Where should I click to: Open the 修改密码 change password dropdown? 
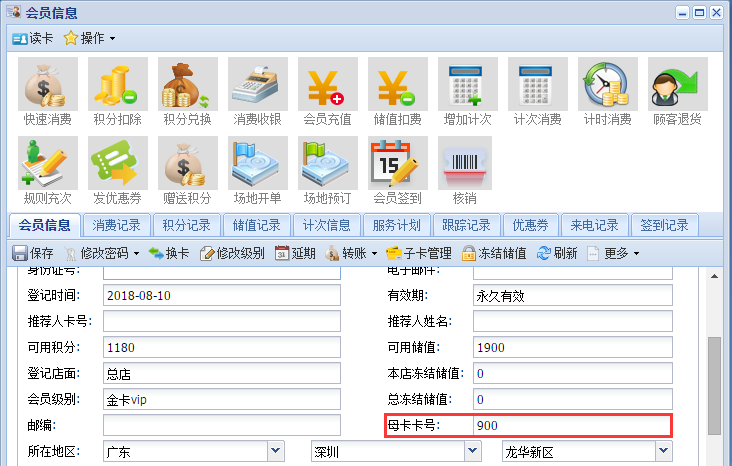point(102,253)
